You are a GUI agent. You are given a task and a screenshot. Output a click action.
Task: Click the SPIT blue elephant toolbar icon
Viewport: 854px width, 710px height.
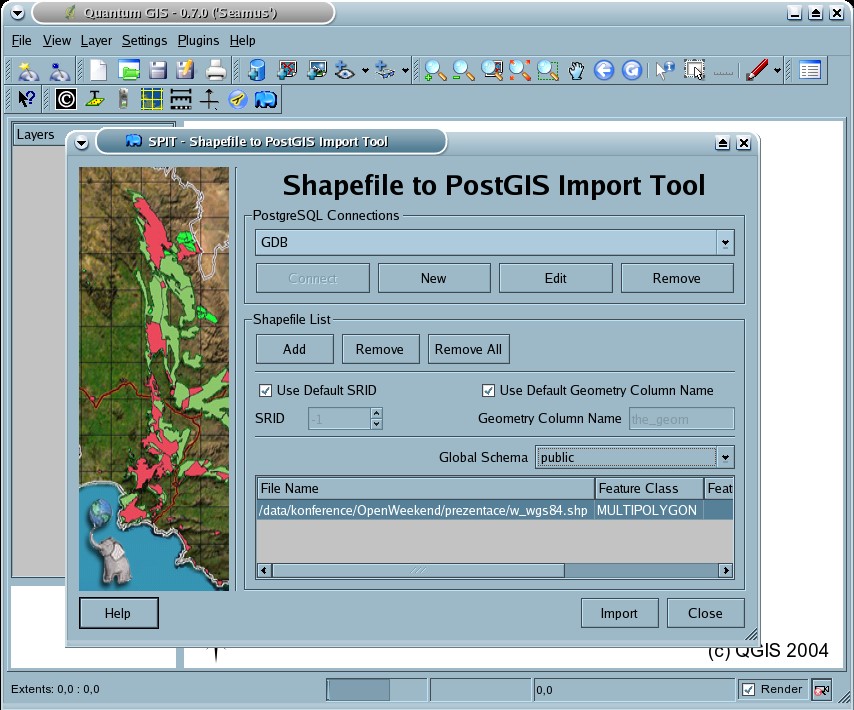266,99
